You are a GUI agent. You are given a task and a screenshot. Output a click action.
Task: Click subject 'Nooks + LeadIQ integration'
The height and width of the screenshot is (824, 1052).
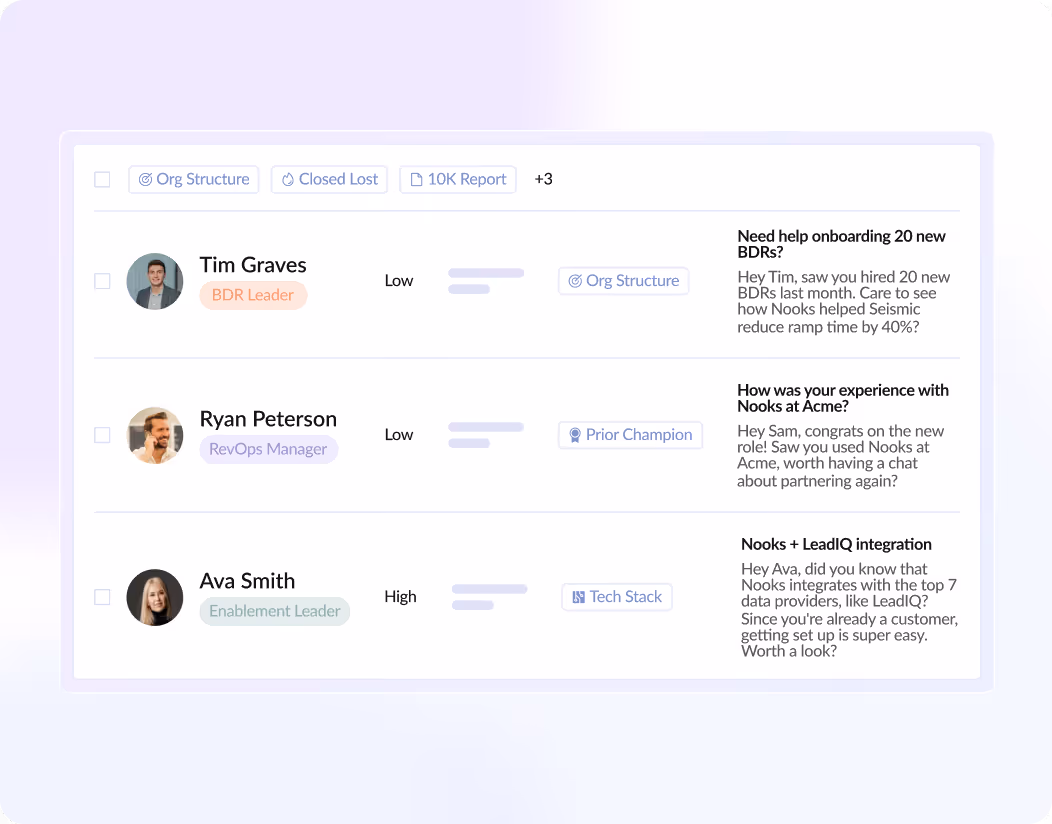(x=836, y=544)
